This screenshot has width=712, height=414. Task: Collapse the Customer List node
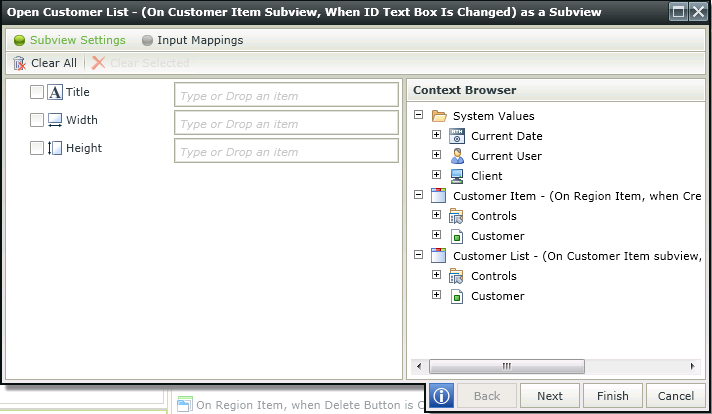pos(419,255)
